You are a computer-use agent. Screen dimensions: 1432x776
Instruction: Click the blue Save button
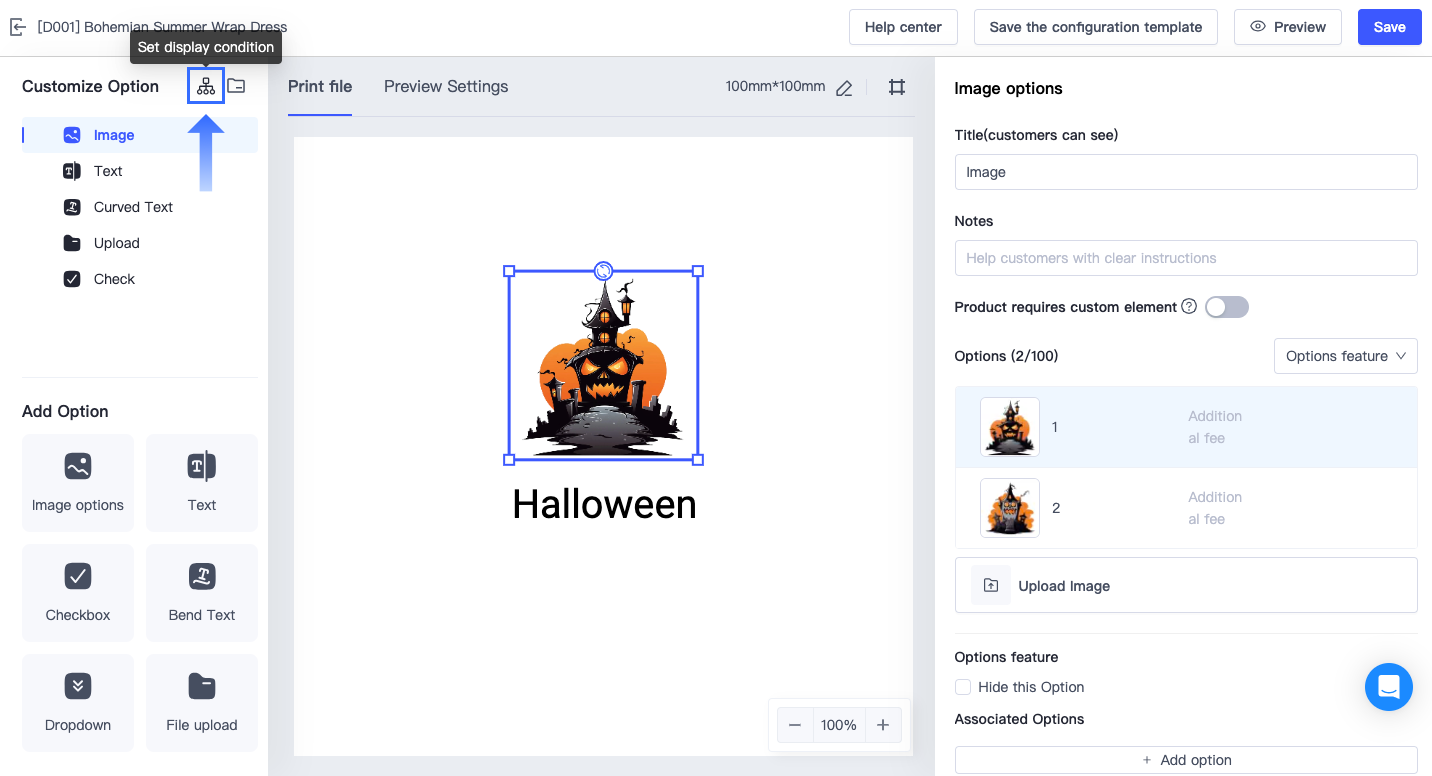click(x=1389, y=27)
